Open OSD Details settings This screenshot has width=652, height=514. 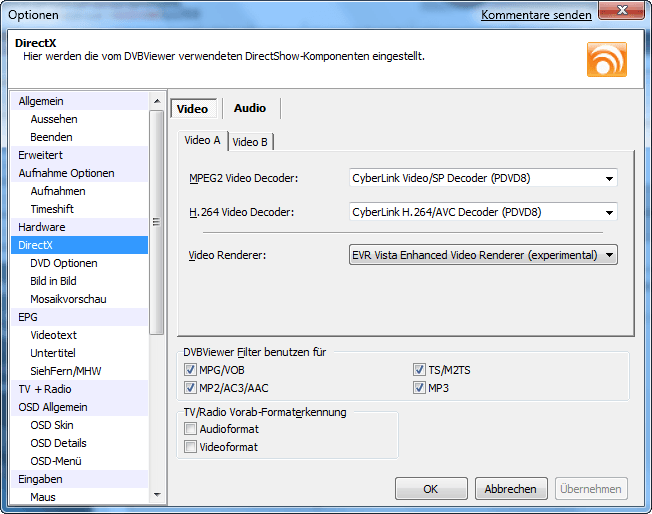tap(79, 443)
